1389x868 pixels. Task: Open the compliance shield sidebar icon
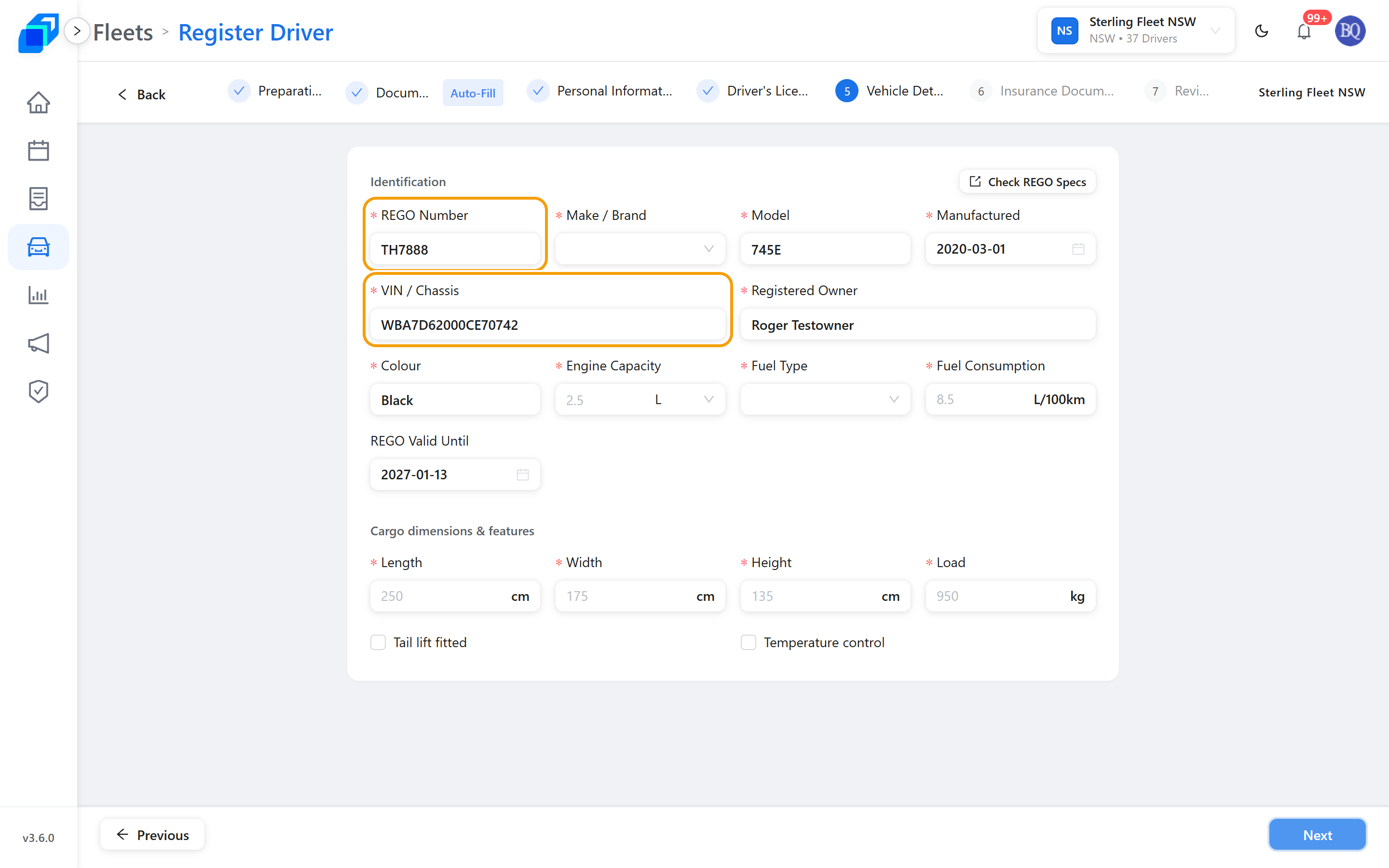click(x=39, y=392)
